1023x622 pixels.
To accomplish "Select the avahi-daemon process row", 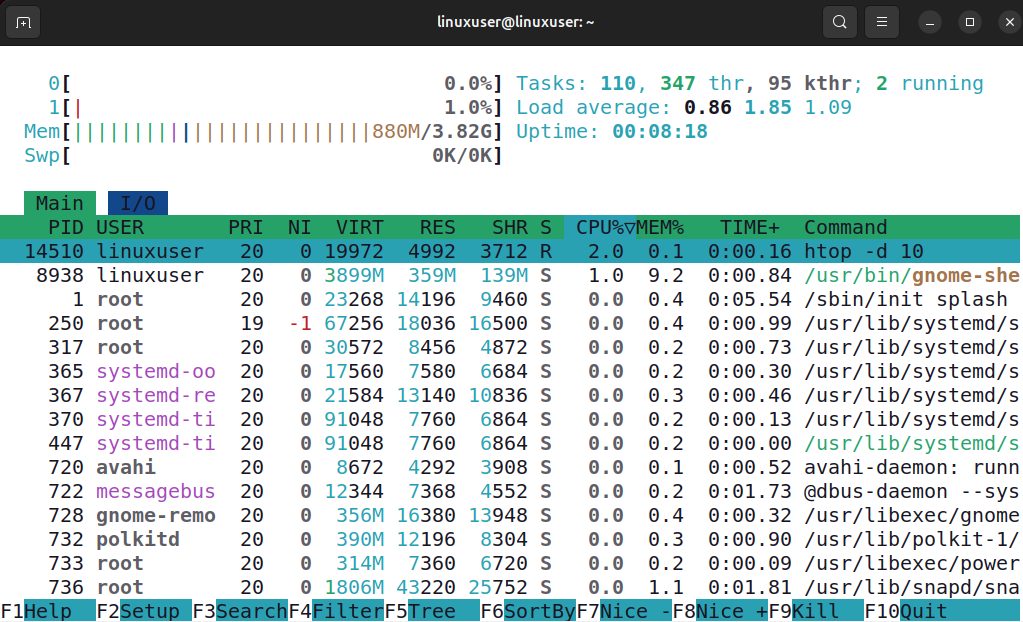I will coord(510,467).
